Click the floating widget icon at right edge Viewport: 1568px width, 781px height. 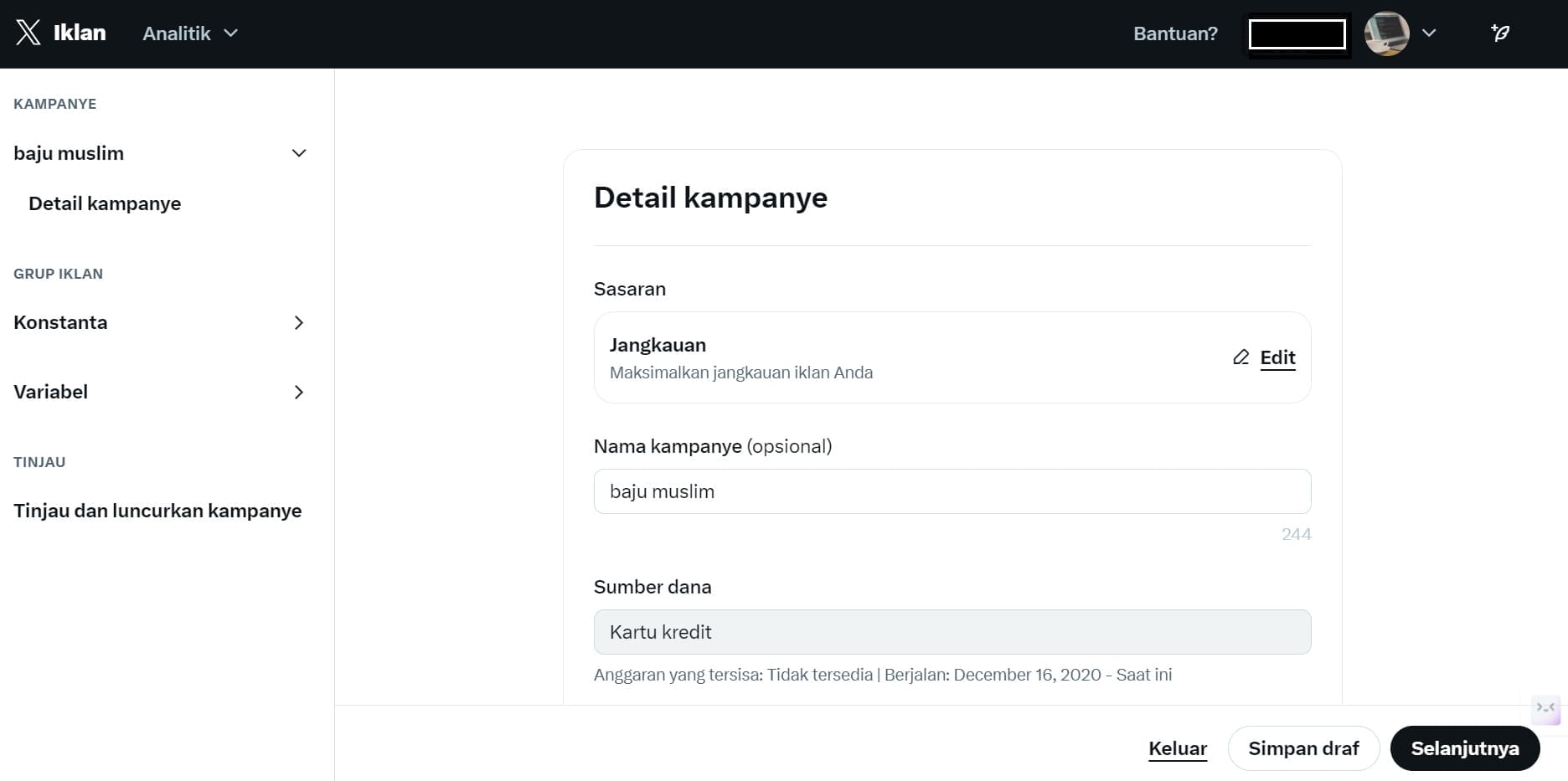(1545, 709)
